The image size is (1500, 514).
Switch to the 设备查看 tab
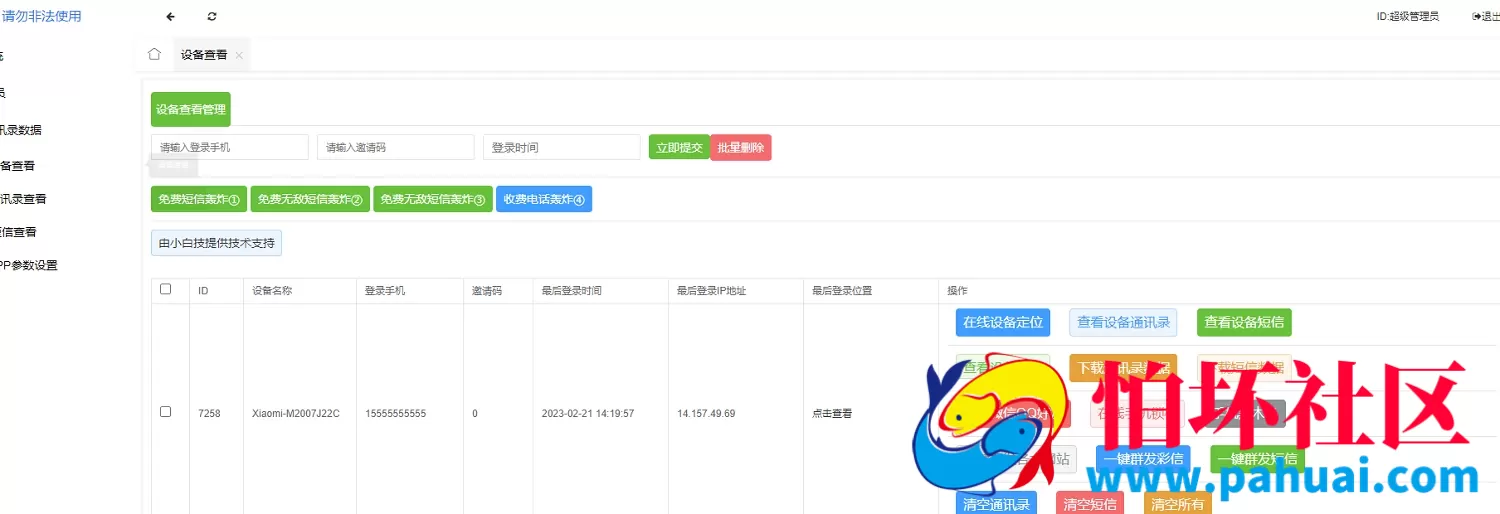coord(204,55)
